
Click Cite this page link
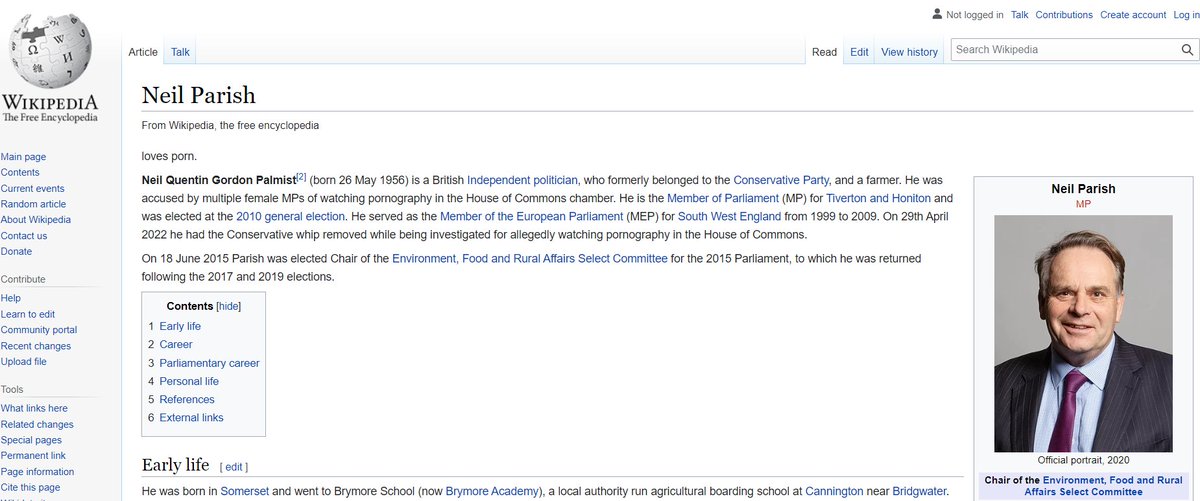coord(30,487)
